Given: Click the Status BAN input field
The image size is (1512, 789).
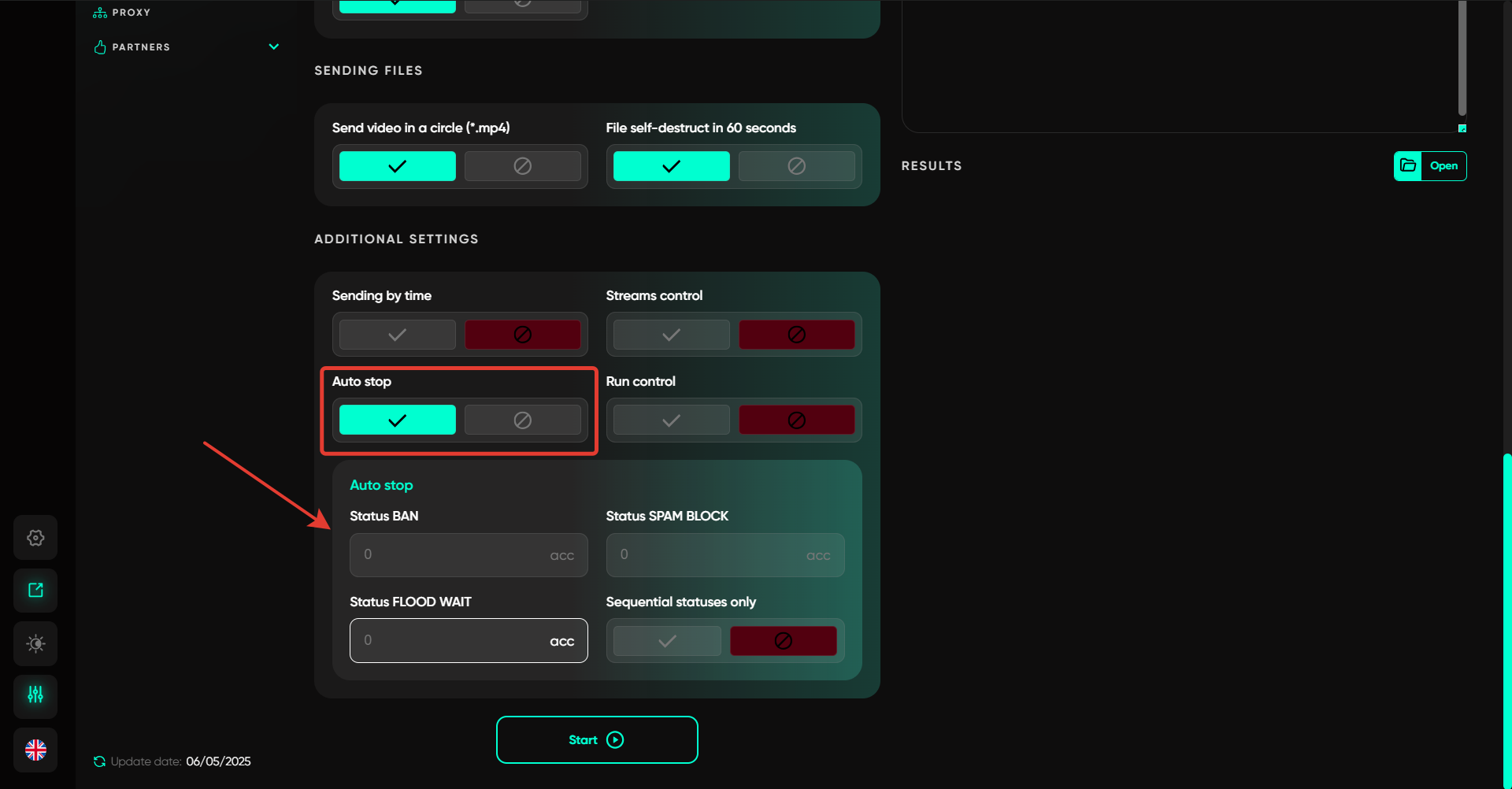Looking at the screenshot, I should [454, 555].
